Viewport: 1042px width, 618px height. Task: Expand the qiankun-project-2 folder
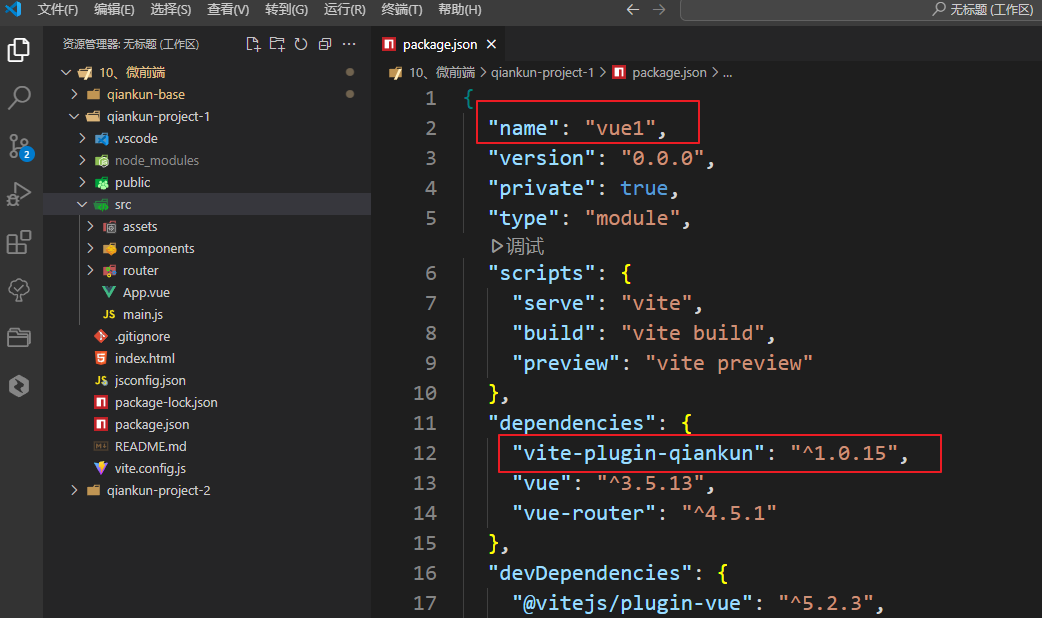pyautogui.click(x=158, y=490)
